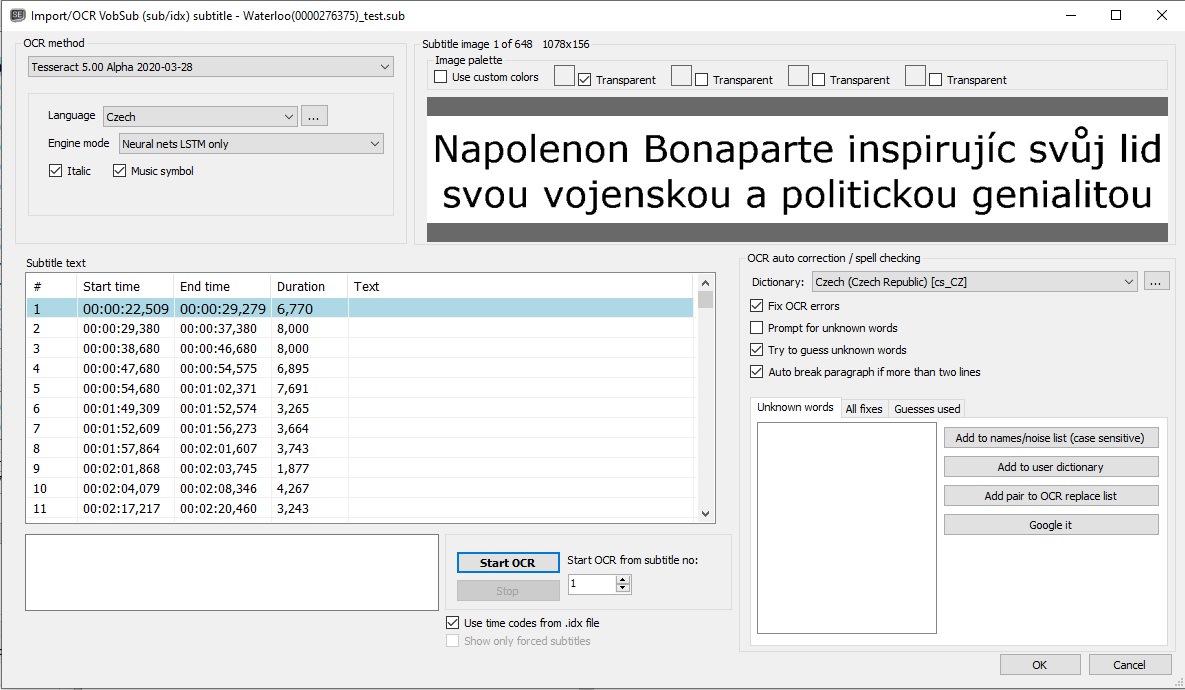Image resolution: width=1185 pixels, height=690 pixels.
Task: Click the ellipsis button next to Dictionary
Action: [x=1156, y=282]
